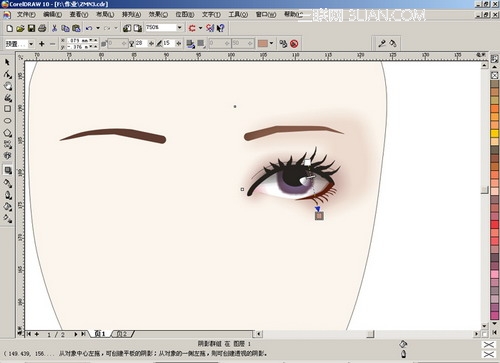Select the Ellipse tool

7,121
